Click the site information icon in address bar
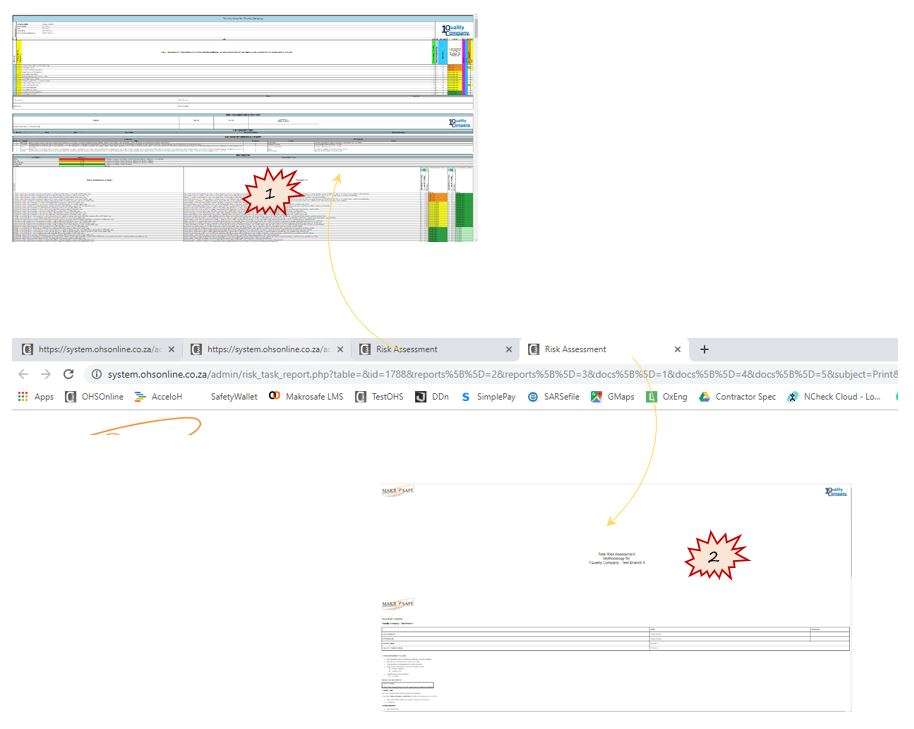 tap(97, 374)
